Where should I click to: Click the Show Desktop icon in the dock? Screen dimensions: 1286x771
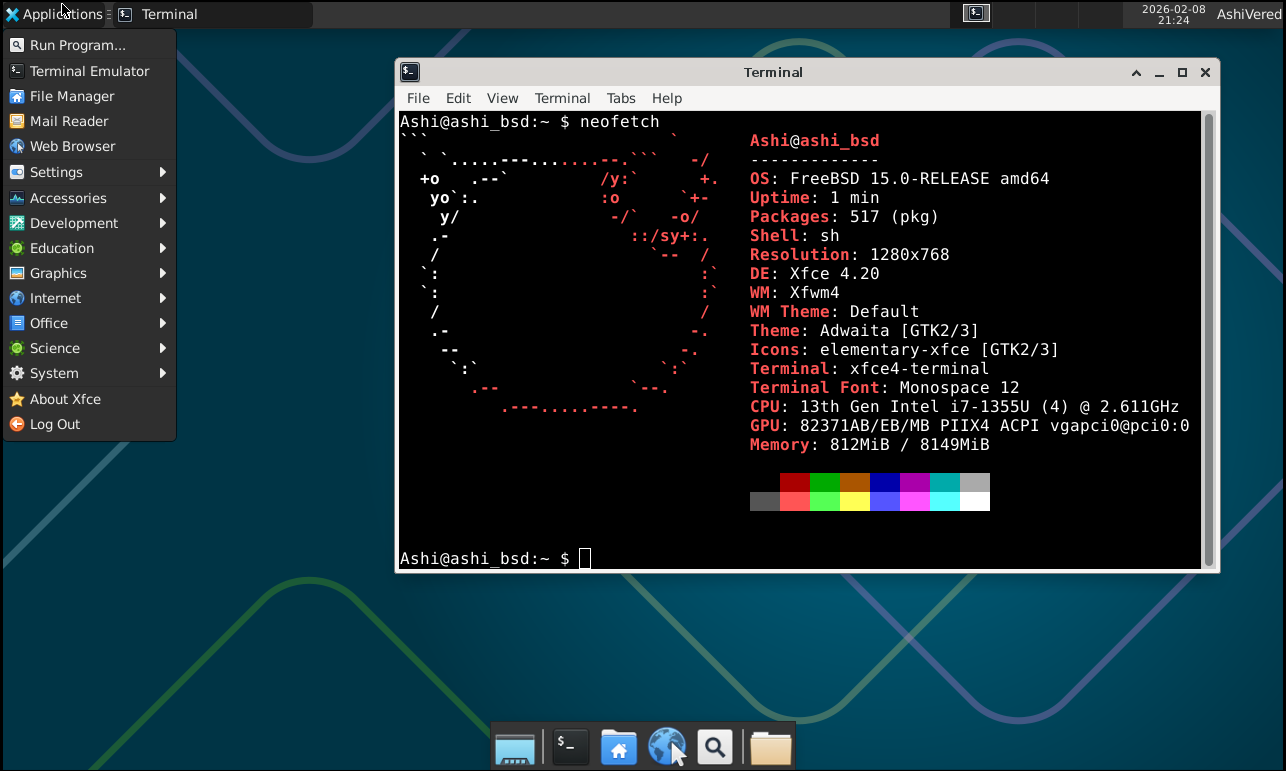tap(515, 747)
